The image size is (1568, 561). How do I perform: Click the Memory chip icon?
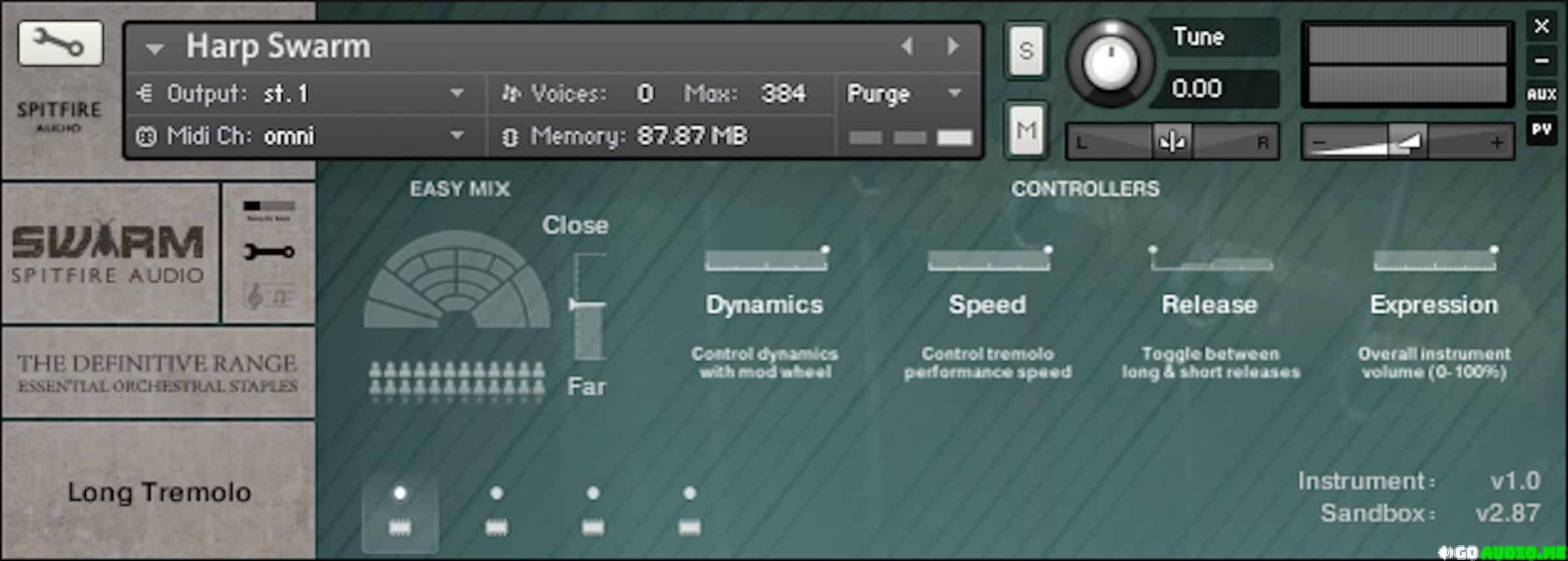pyautogui.click(x=510, y=137)
